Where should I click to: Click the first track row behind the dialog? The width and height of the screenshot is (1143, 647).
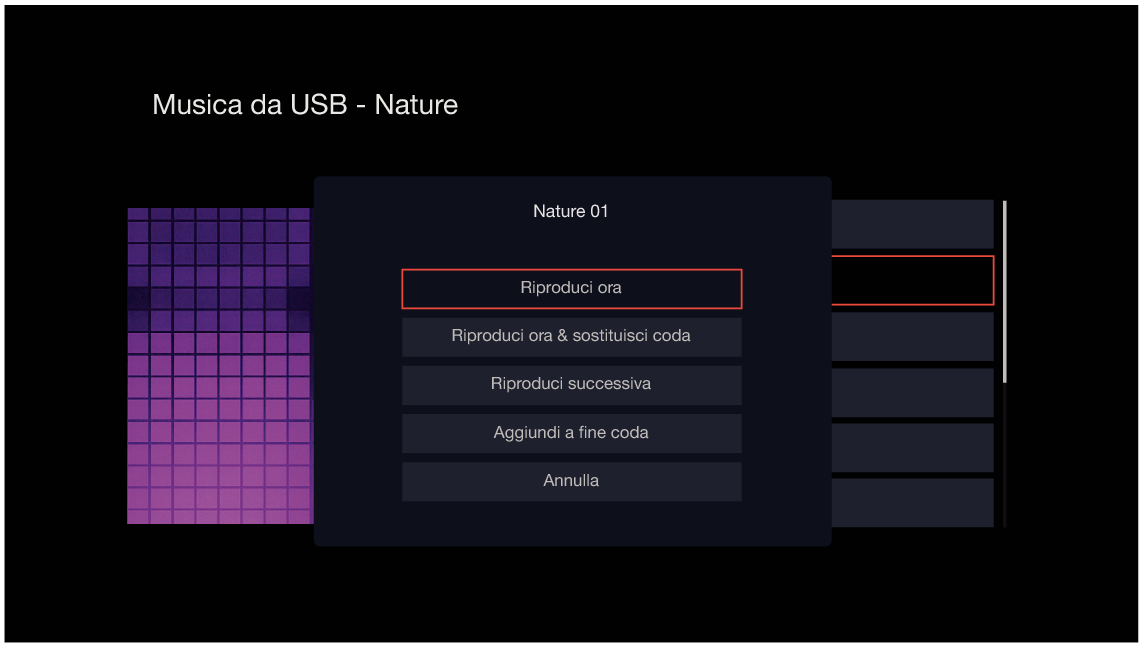coord(912,224)
